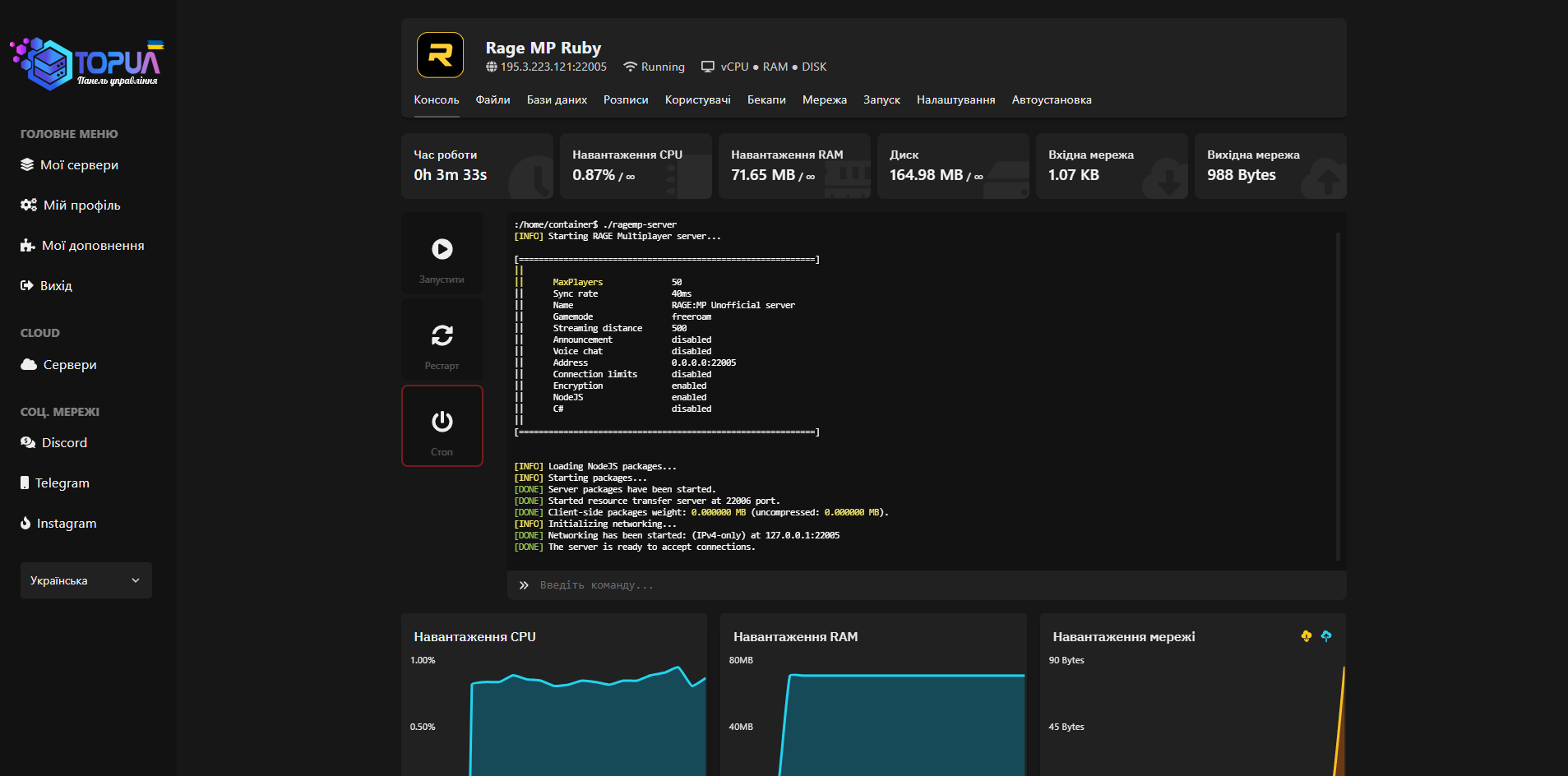Select the Автоустановка tab

pos(1051,100)
